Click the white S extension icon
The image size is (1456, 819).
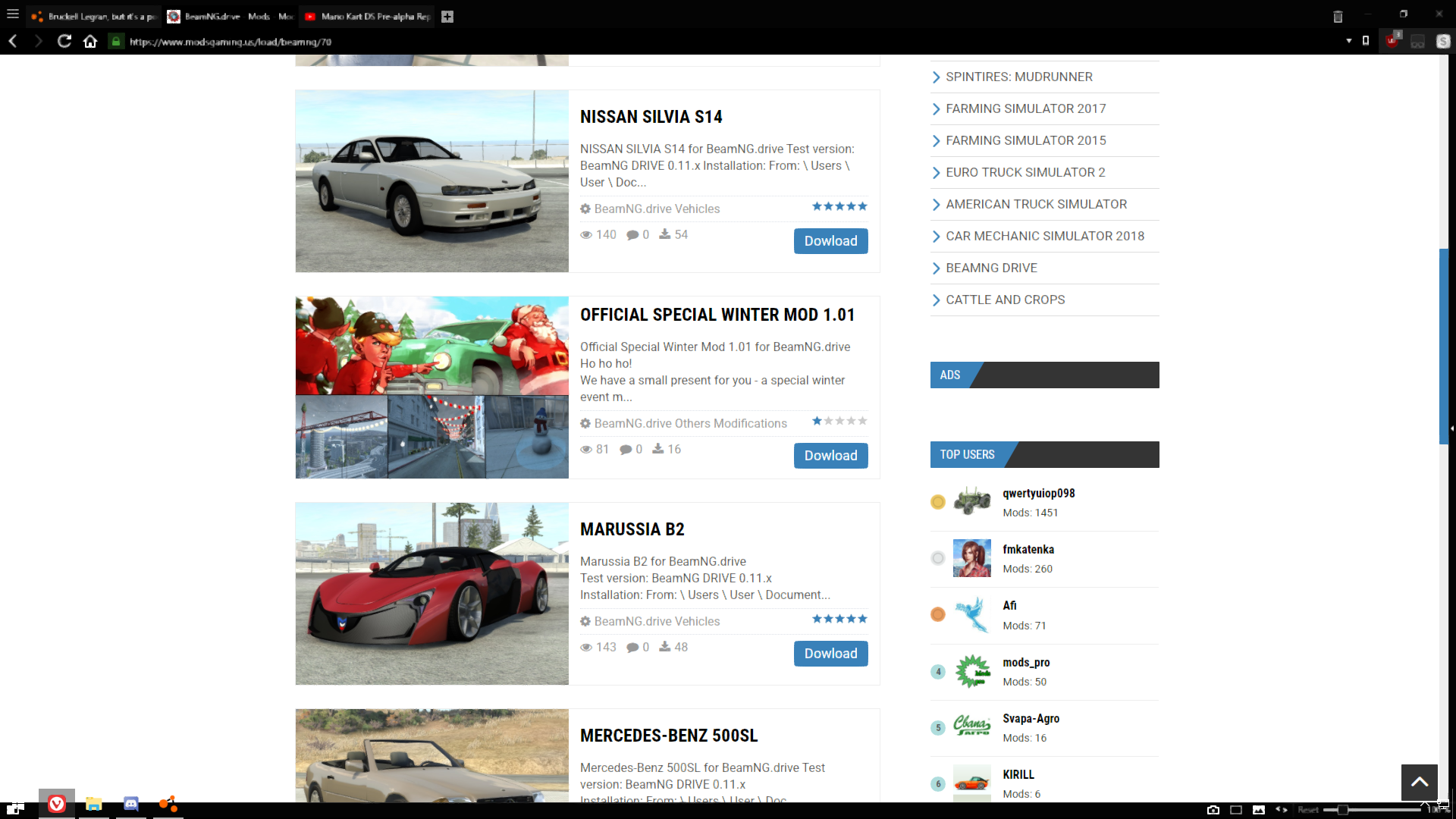click(x=1443, y=42)
